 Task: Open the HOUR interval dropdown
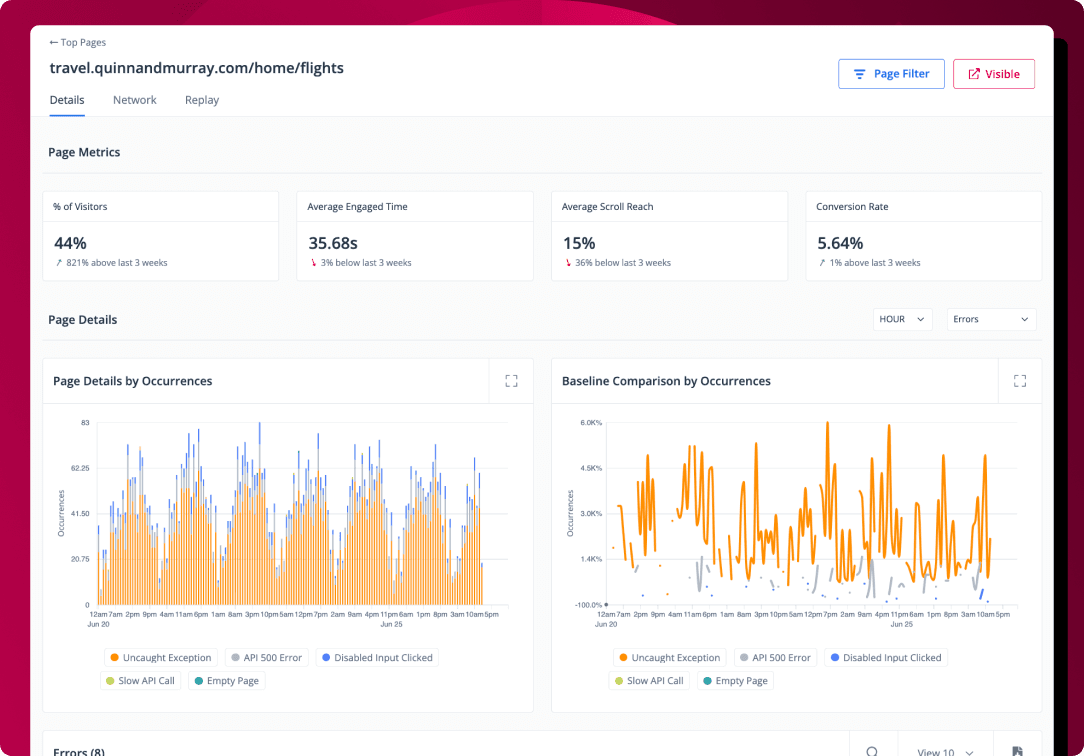(x=903, y=319)
